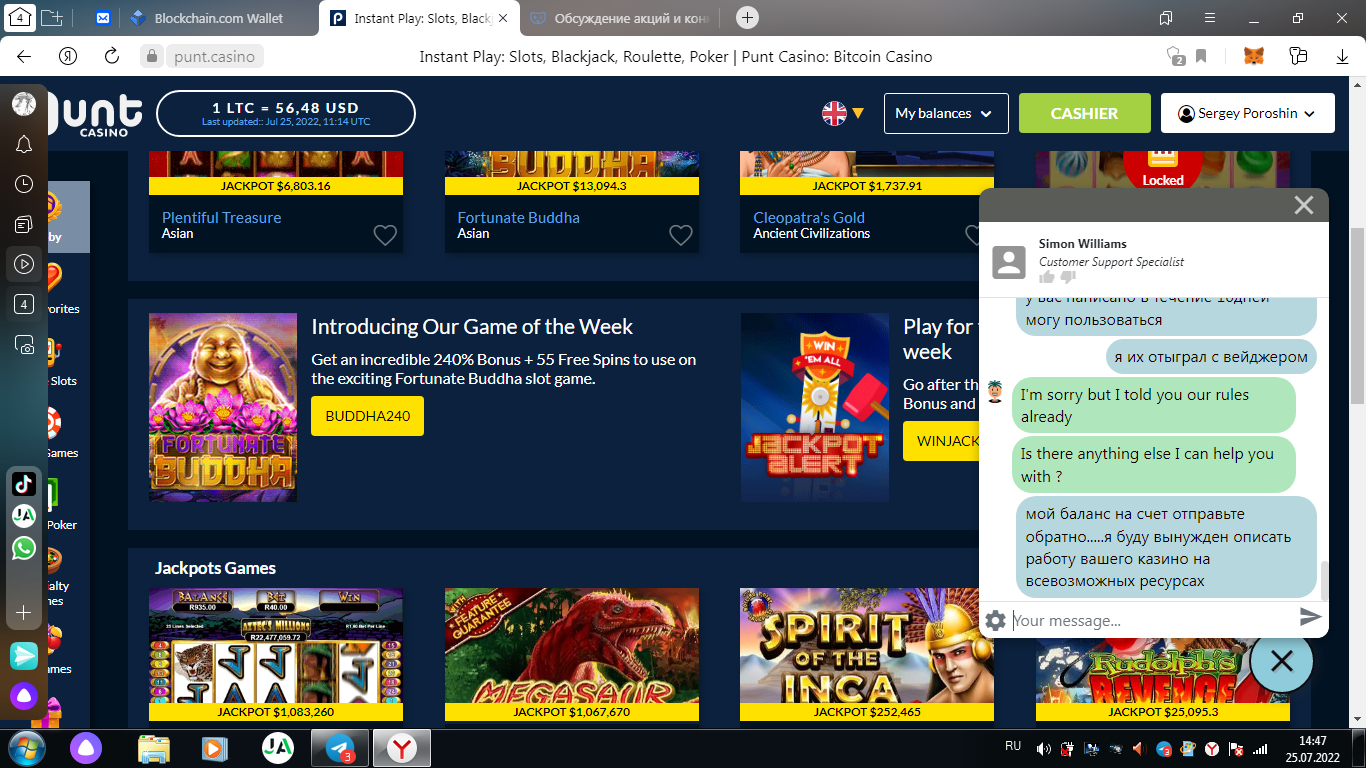Click the Punt Casino logo
This screenshot has width=1366, height=768.
click(95, 115)
